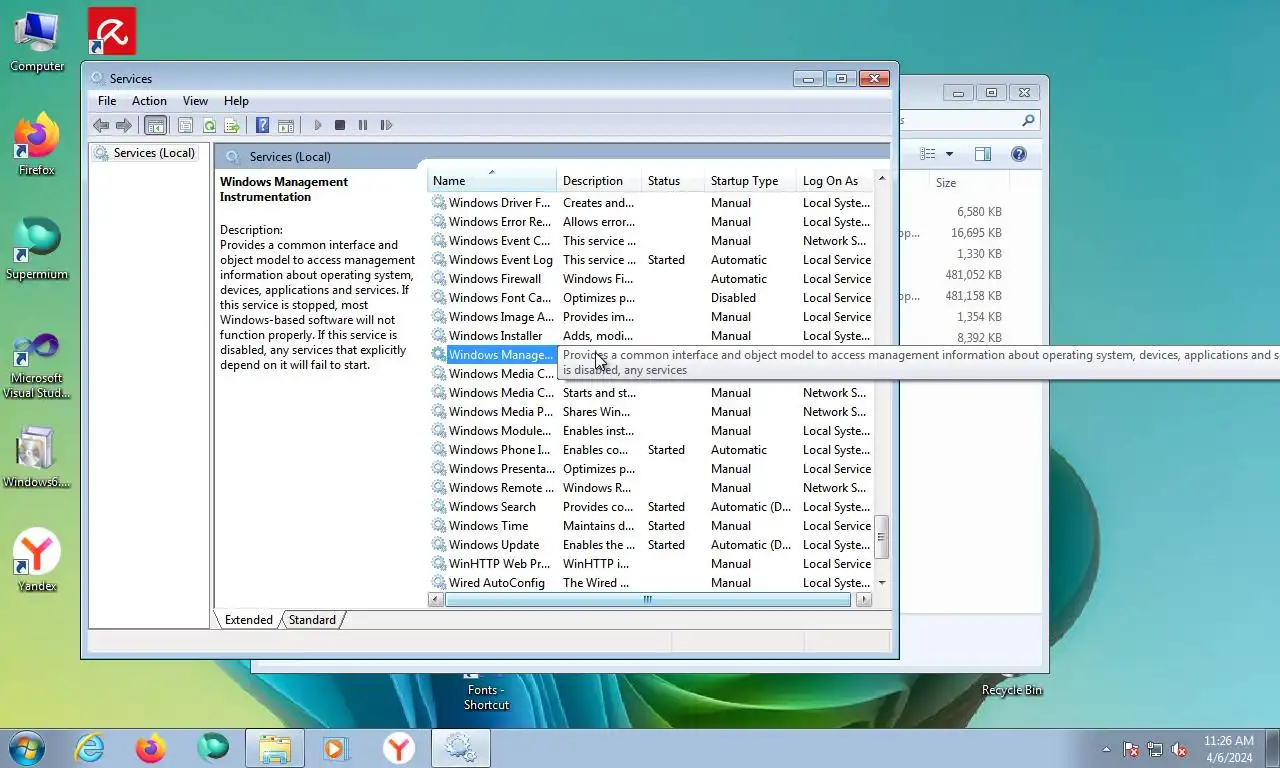The image size is (1280, 768).
Task: Select the Windows Time service
Action: click(651, 526)
